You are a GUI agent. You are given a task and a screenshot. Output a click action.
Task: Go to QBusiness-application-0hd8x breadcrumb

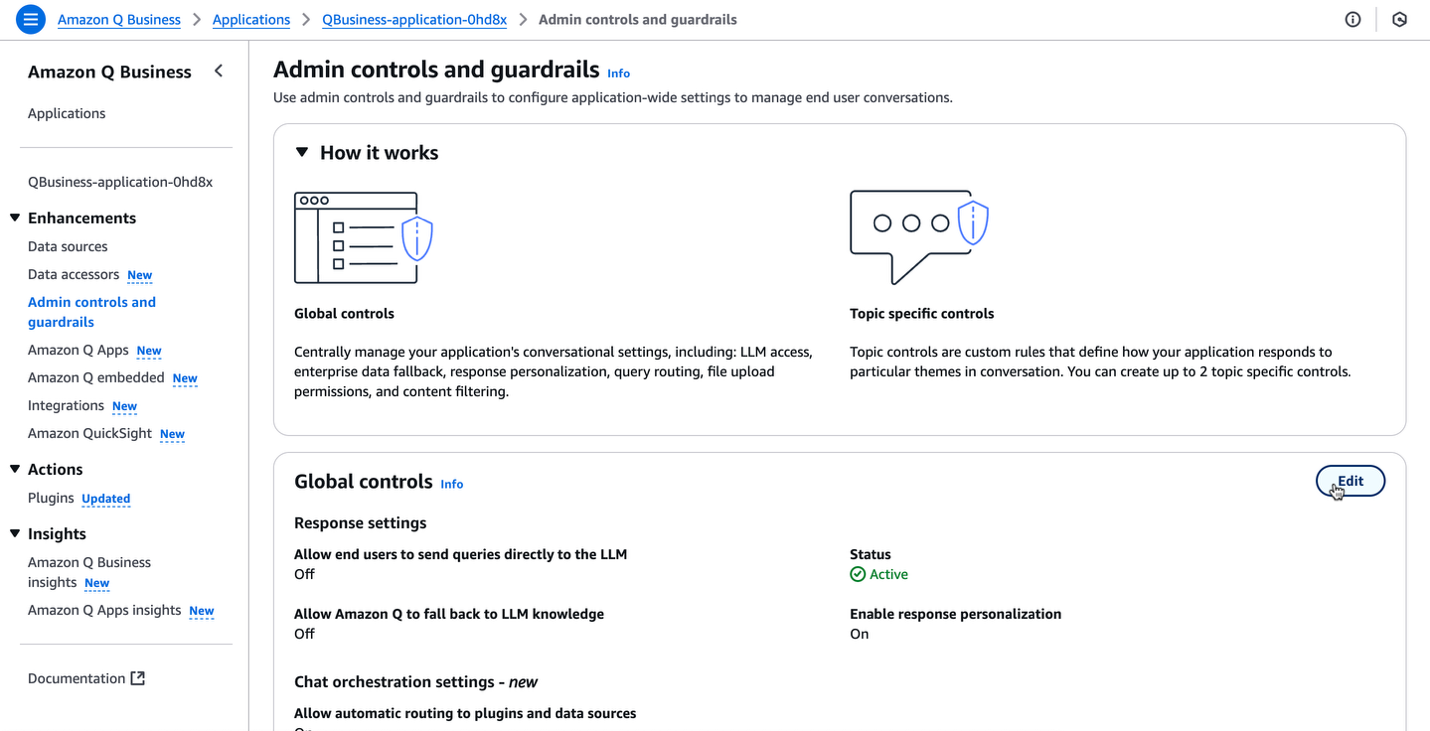coord(414,20)
